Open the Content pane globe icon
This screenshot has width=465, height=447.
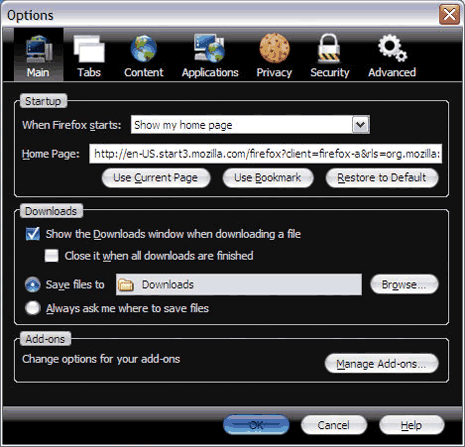(144, 49)
